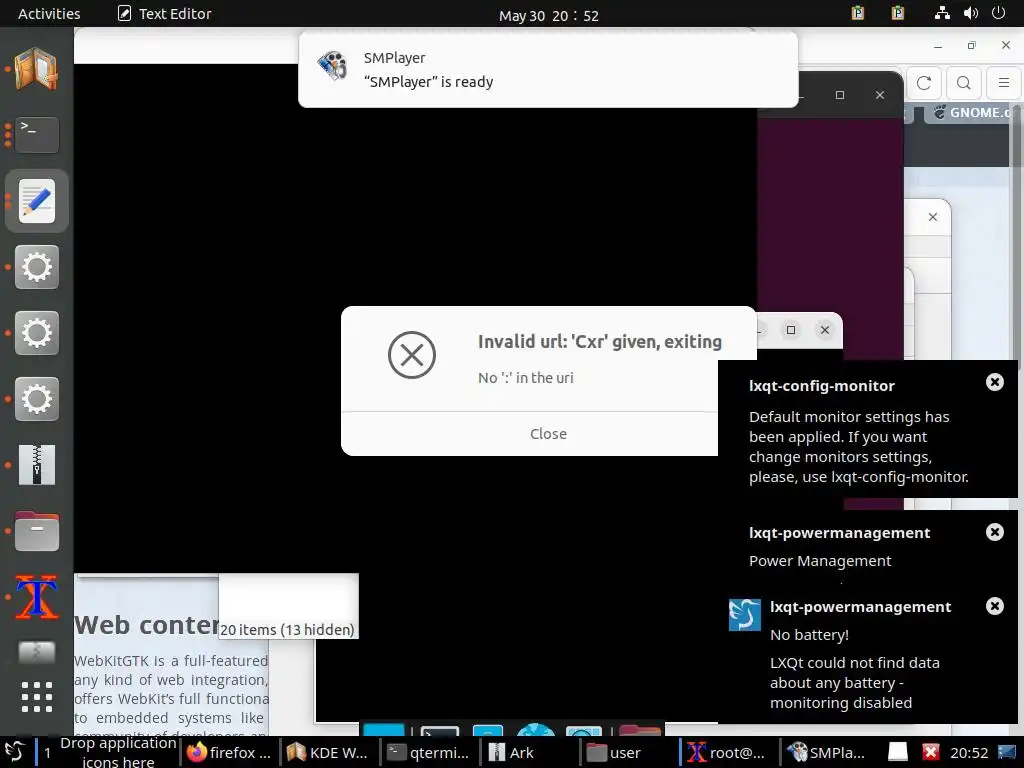
Task: Open the Archive Manager zipper icon in dock
Action: coord(37,464)
